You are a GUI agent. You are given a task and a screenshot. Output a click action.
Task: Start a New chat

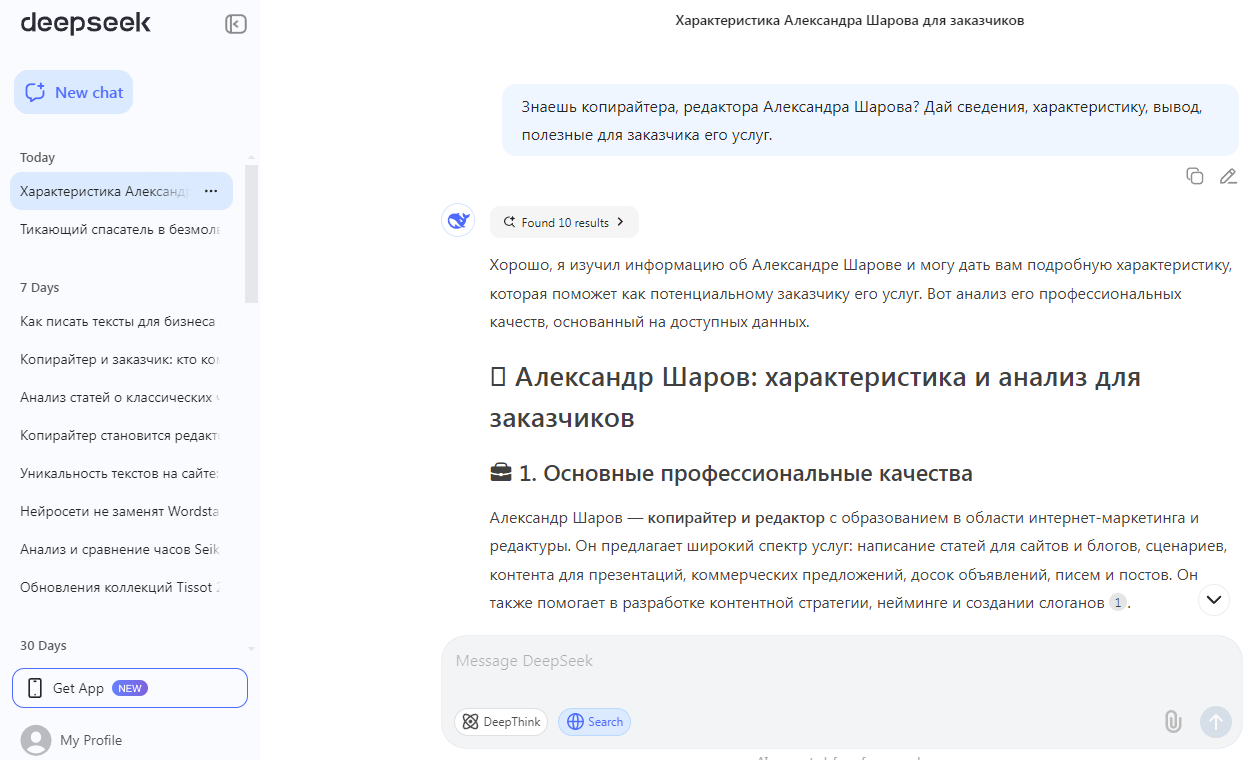[73, 91]
